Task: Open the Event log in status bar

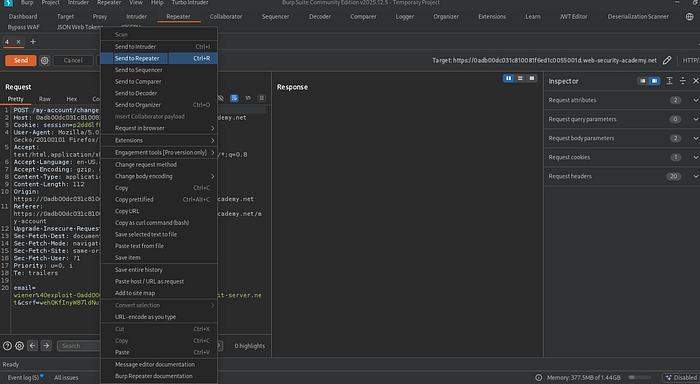Action: (23, 378)
